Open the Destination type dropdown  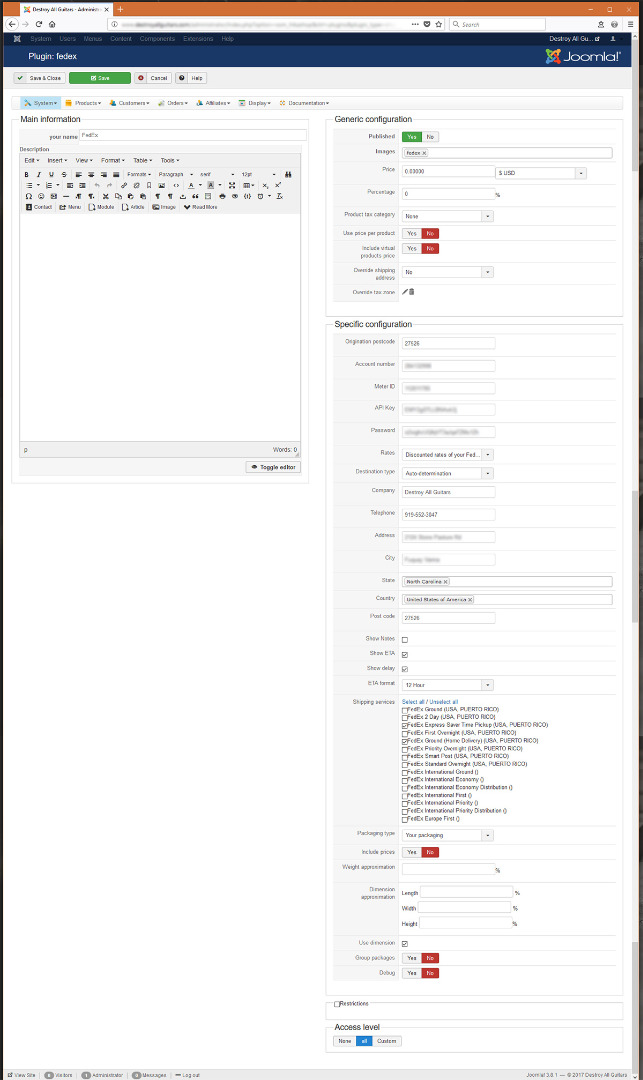(447, 473)
